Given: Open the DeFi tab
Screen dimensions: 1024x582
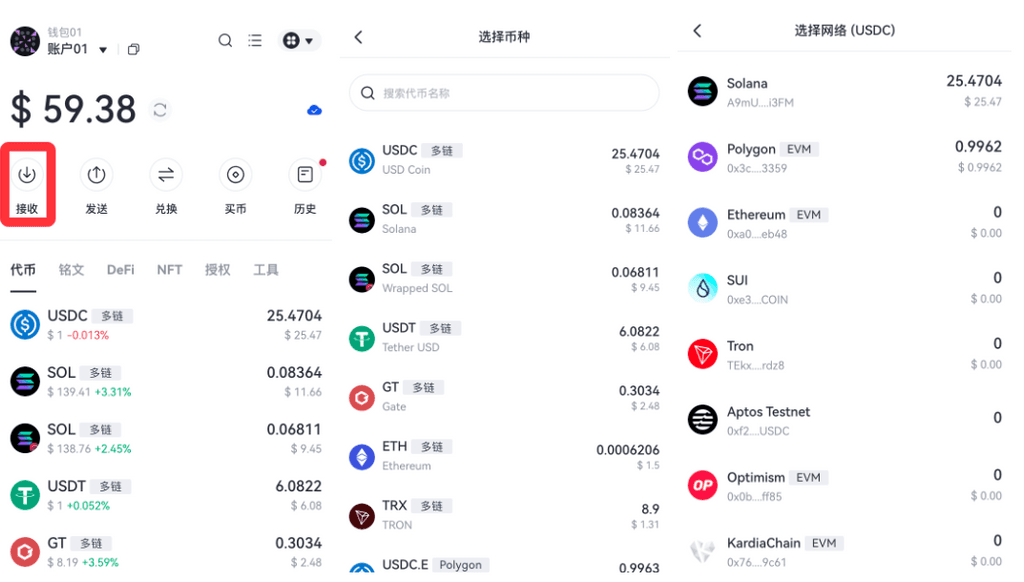Looking at the screenshot, I should pyautogui.click(x=121, y=270).
